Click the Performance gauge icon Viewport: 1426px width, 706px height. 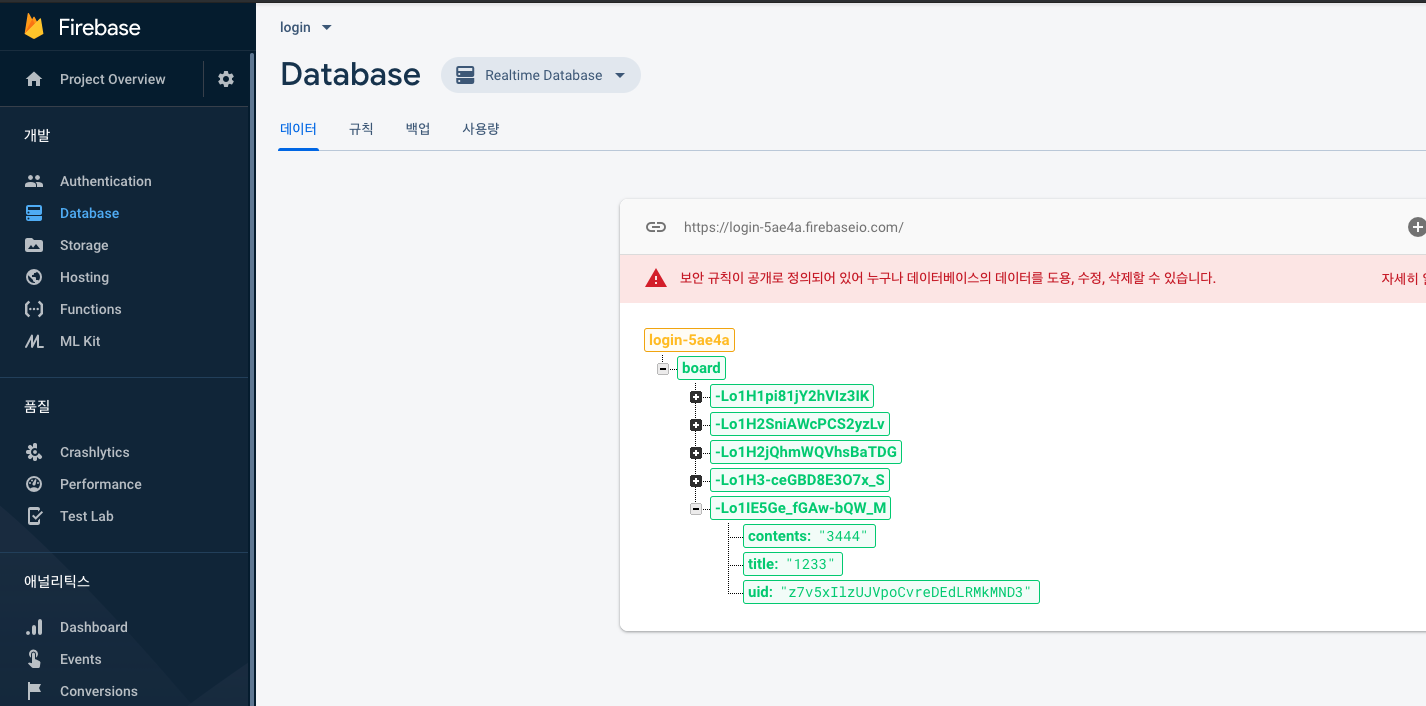pyautogui.click(x=34, y=484)
